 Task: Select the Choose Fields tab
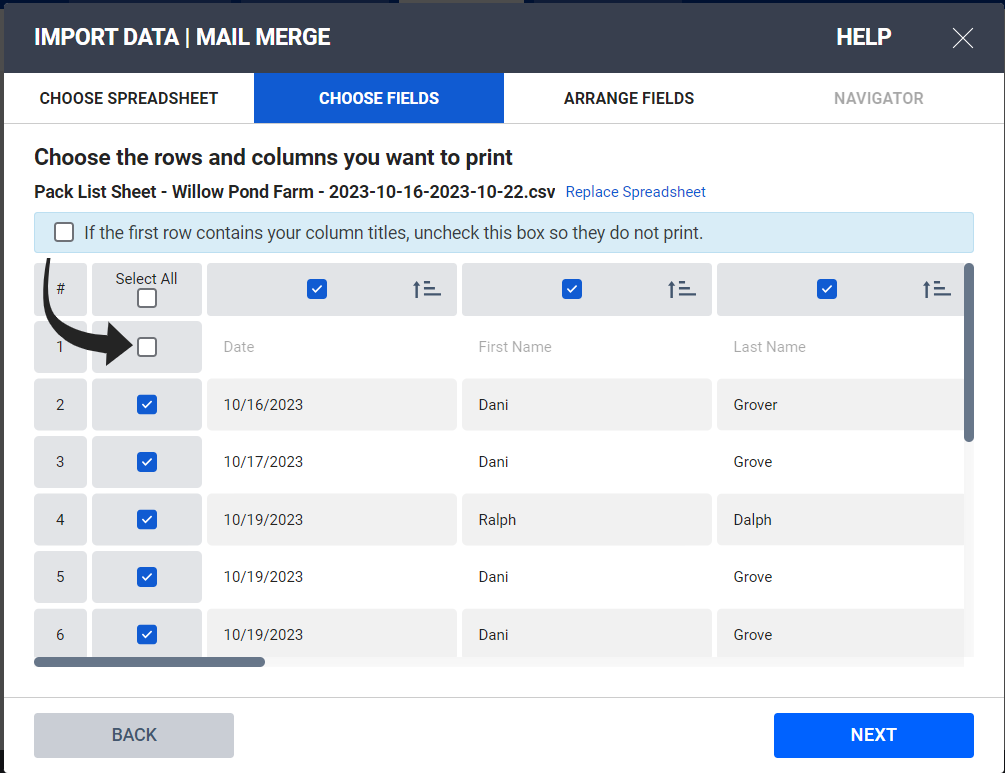coord(379,98)
